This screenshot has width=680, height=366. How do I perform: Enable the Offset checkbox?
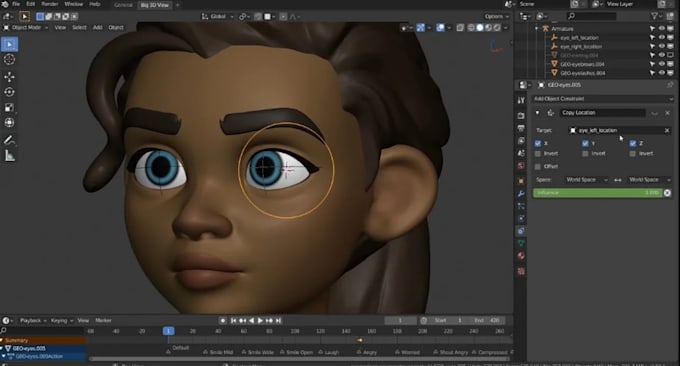tap(538, 167)
